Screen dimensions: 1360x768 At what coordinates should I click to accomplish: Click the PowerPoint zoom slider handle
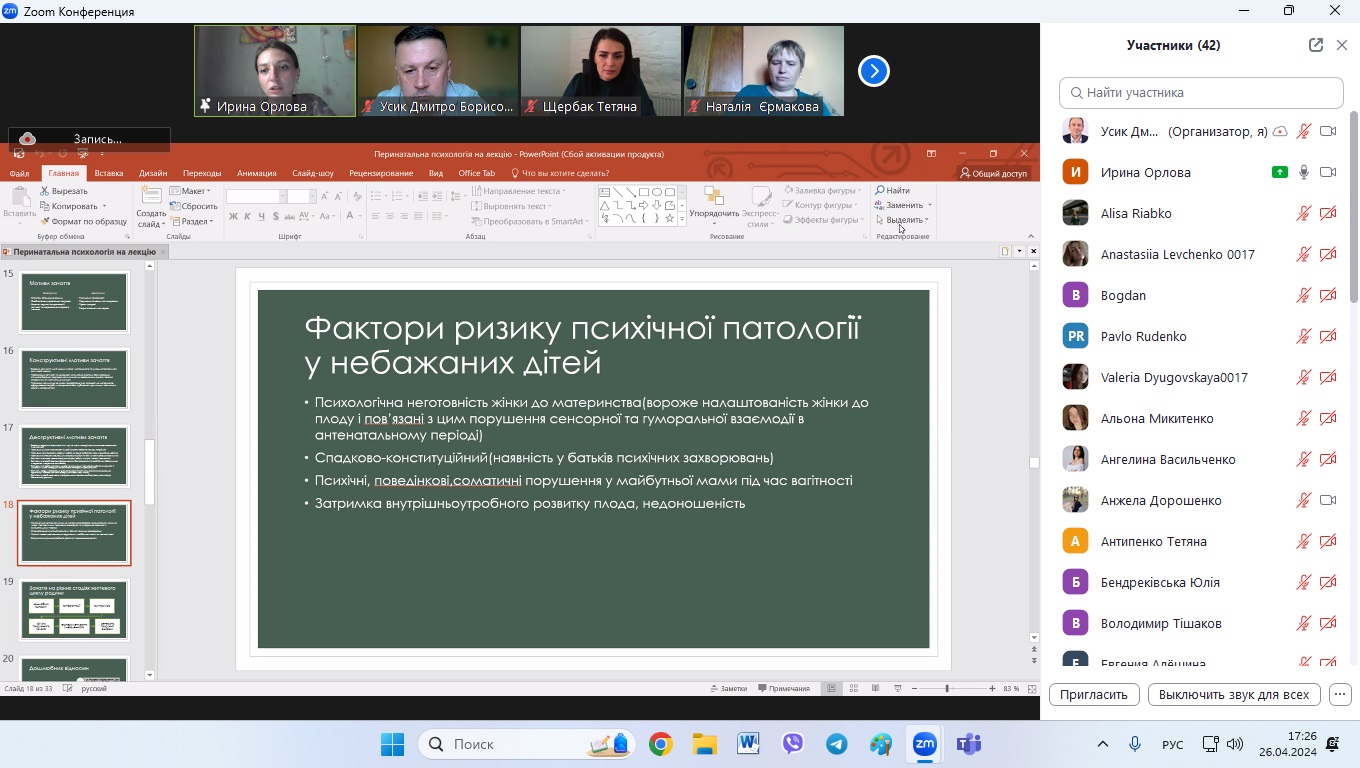pos(947,688)
